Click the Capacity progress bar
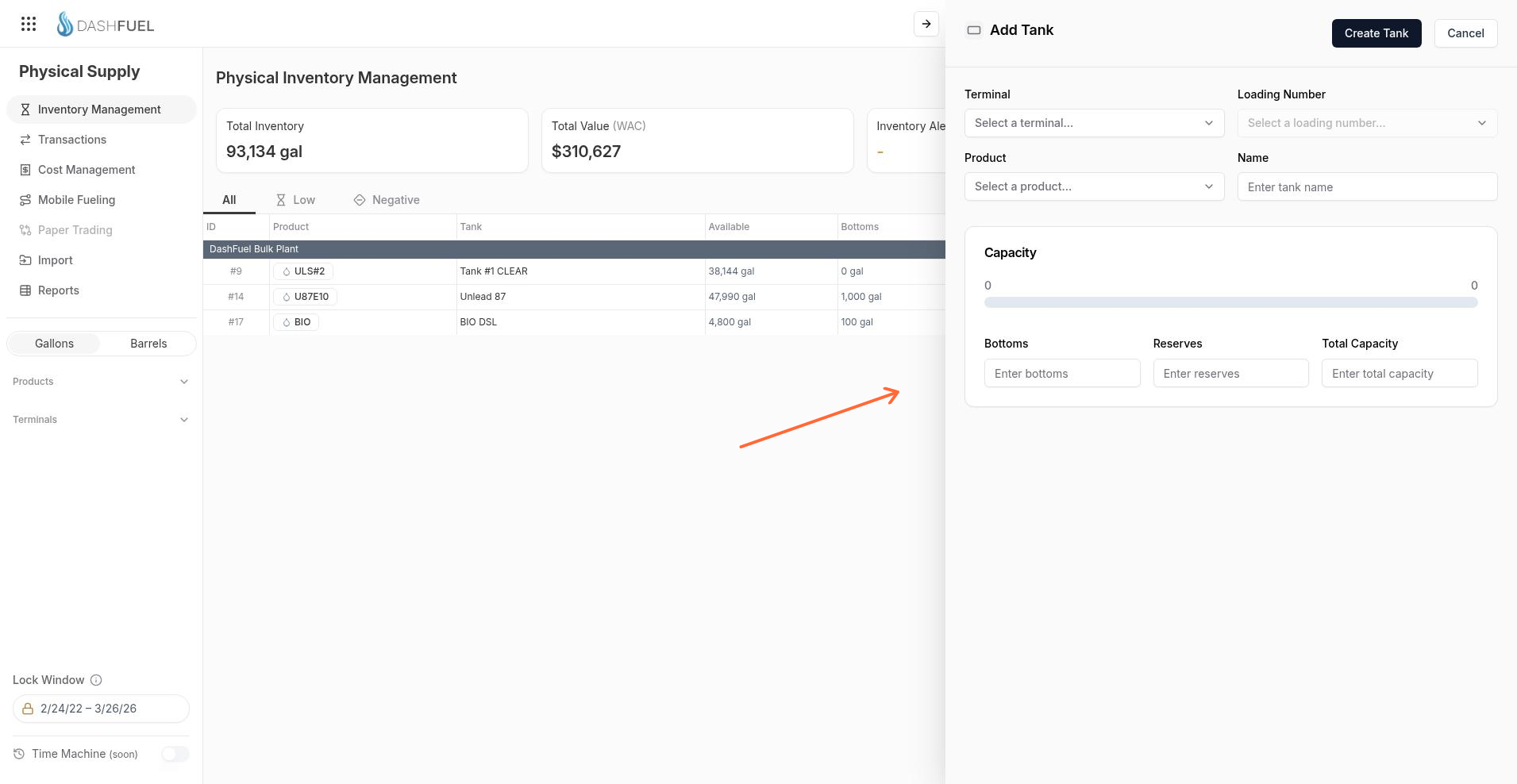 (1231, 302)
